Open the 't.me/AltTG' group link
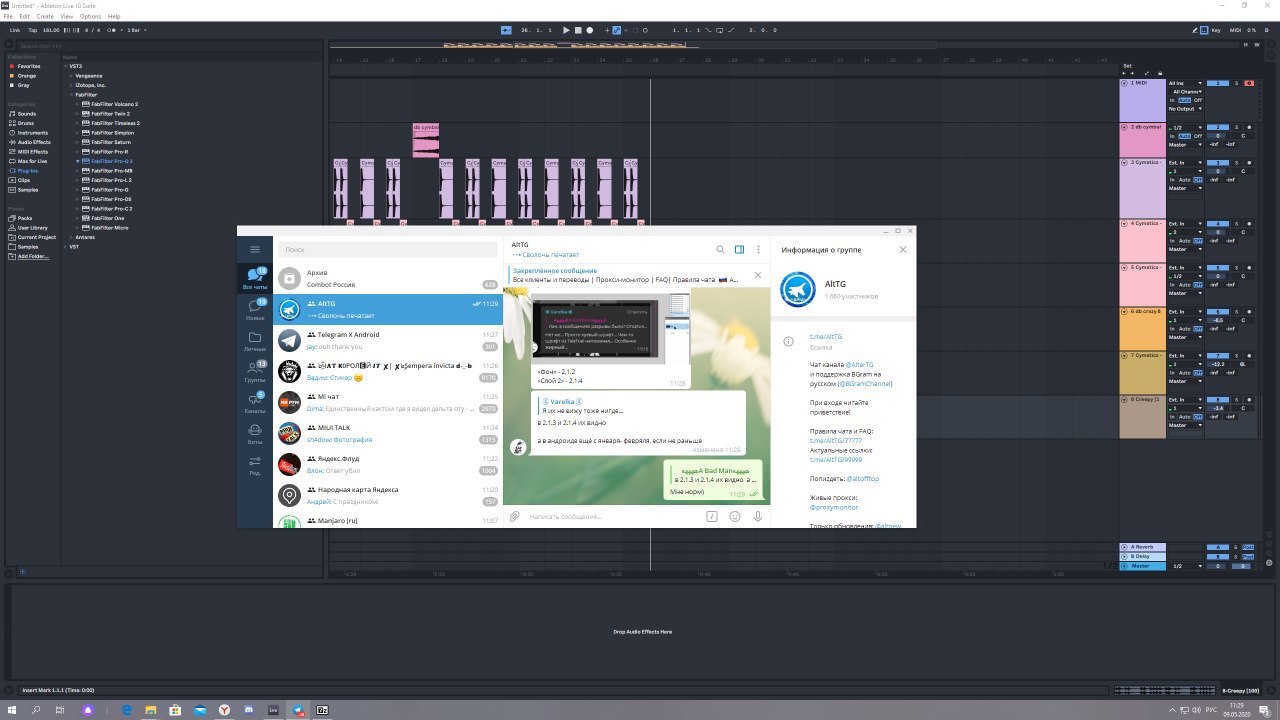Image resolution: width=1280 pixels, height=720 pixels. pos(826,337)
